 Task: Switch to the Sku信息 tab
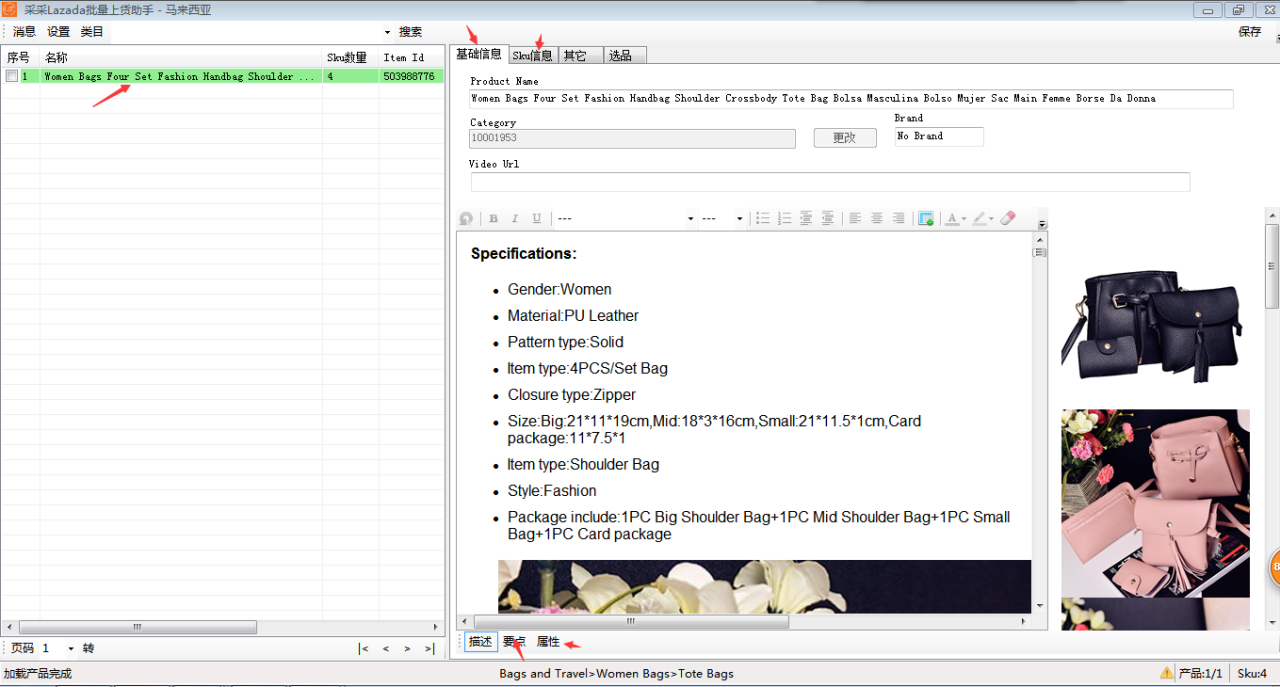[x=532, y=55]
